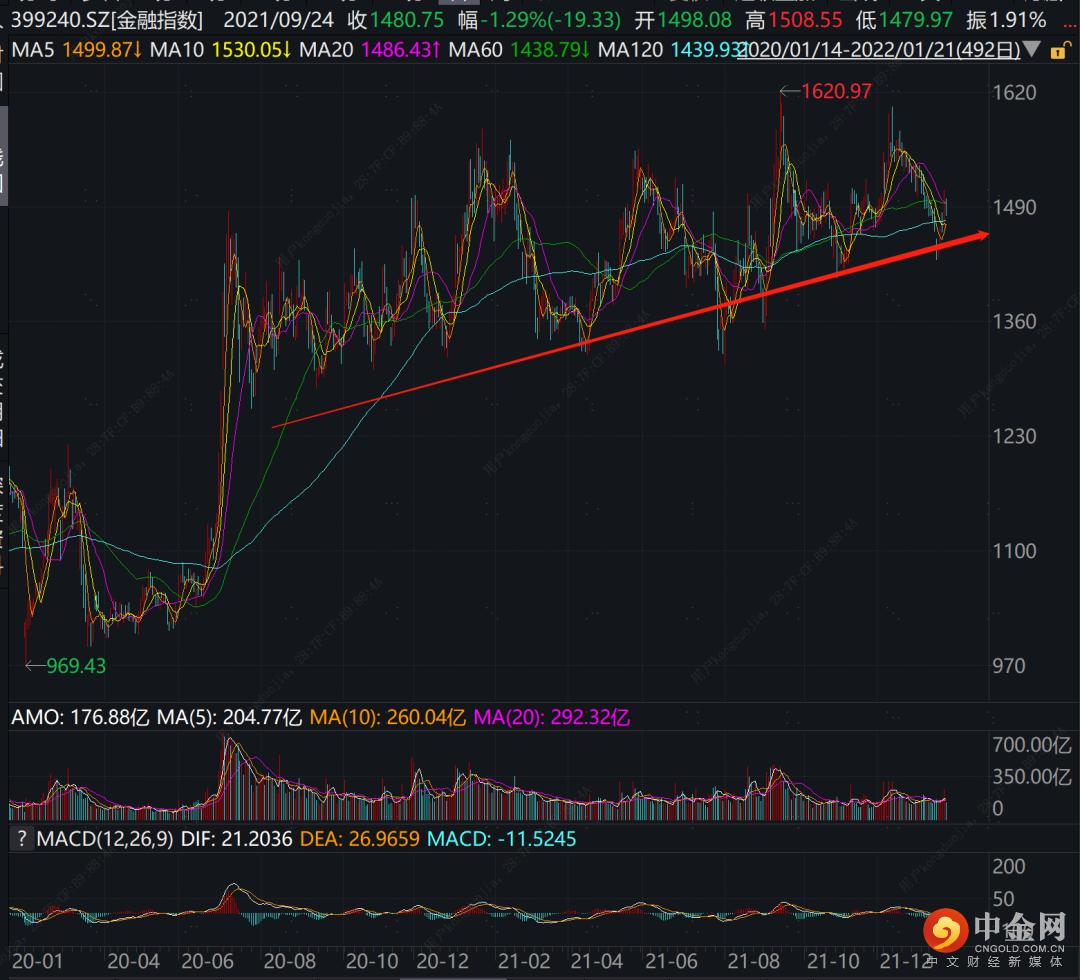This screenshot has height=980, width=1080.
Task: Select the red upward trendline arrowhead
Action: coord(979,236)
